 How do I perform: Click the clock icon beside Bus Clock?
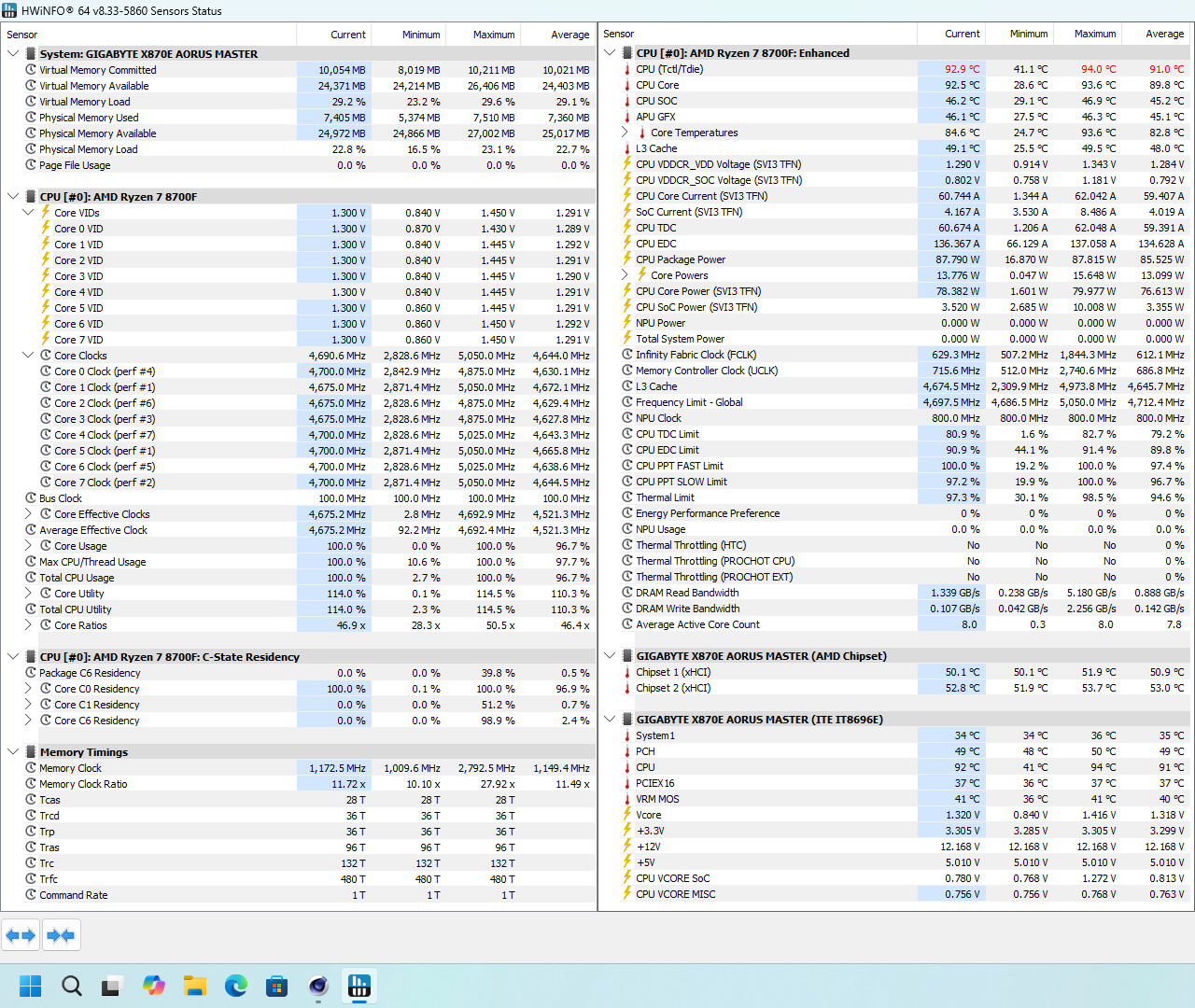click(31, 498)
